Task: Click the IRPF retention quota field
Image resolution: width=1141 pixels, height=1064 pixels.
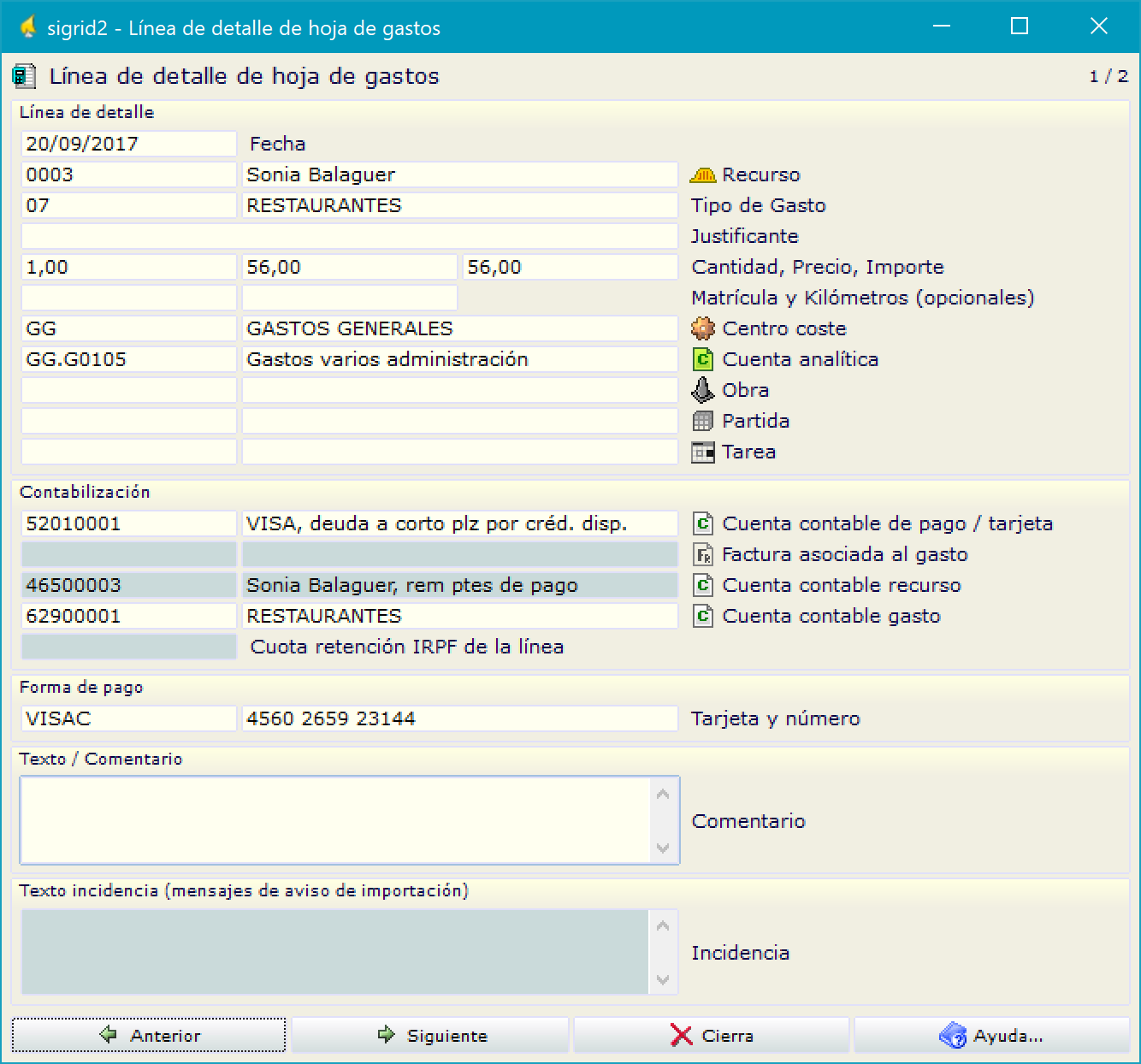Action: pos(129,647)
